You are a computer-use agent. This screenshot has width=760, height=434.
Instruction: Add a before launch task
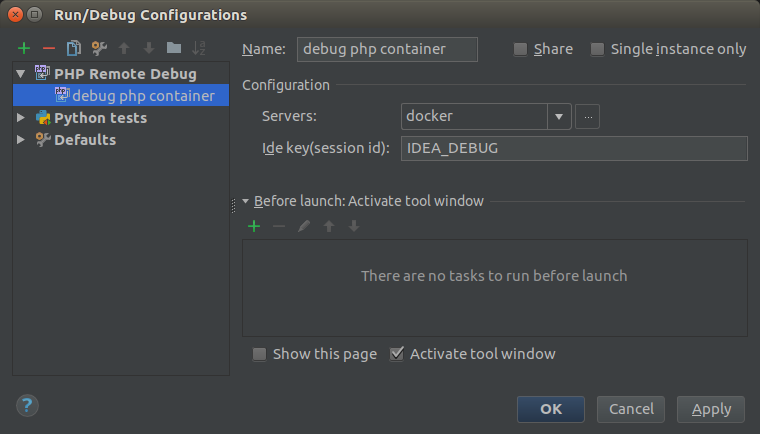coord(254,226)
